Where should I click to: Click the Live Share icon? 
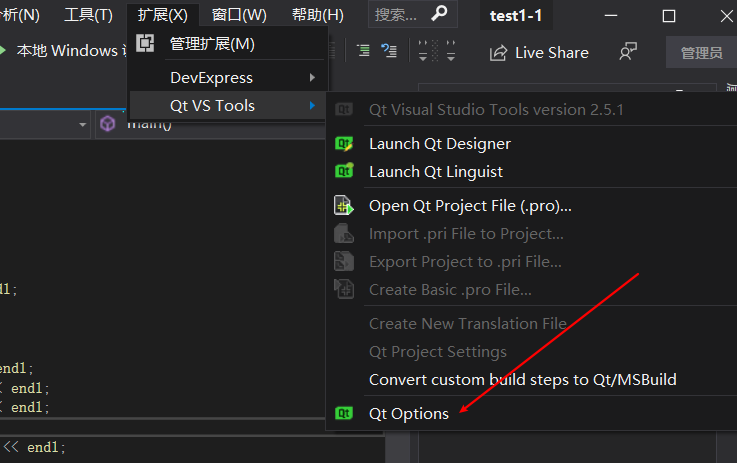[498, 53]
